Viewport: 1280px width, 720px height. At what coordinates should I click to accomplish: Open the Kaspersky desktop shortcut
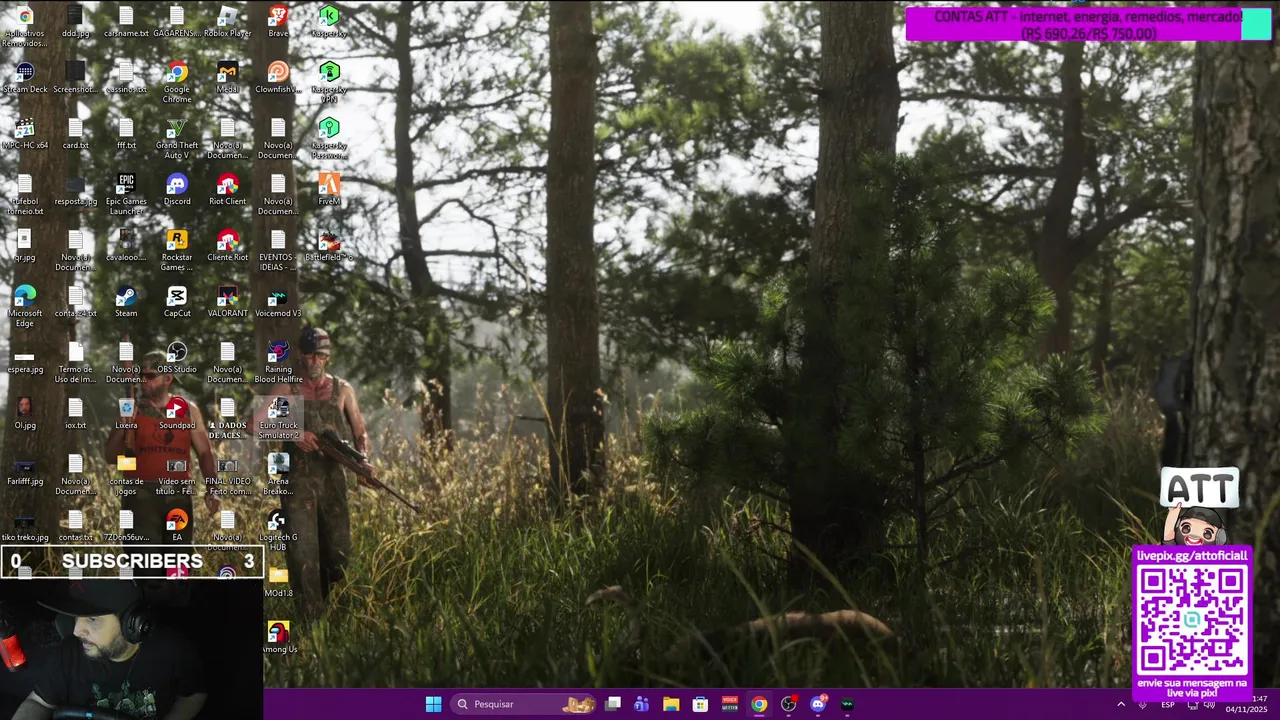[x=329, y=22]
